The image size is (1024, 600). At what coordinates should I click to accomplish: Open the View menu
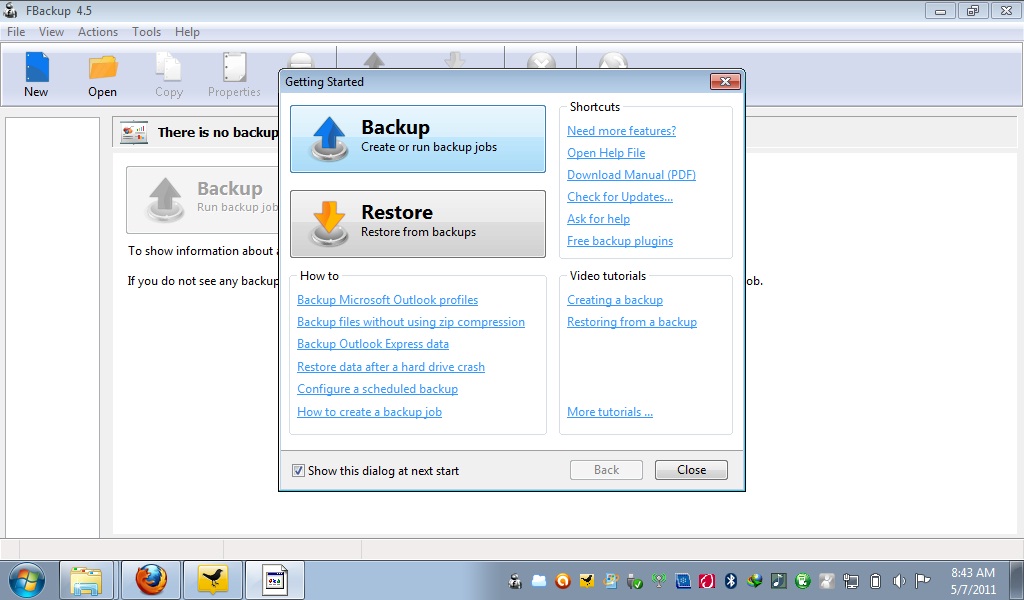51,31
